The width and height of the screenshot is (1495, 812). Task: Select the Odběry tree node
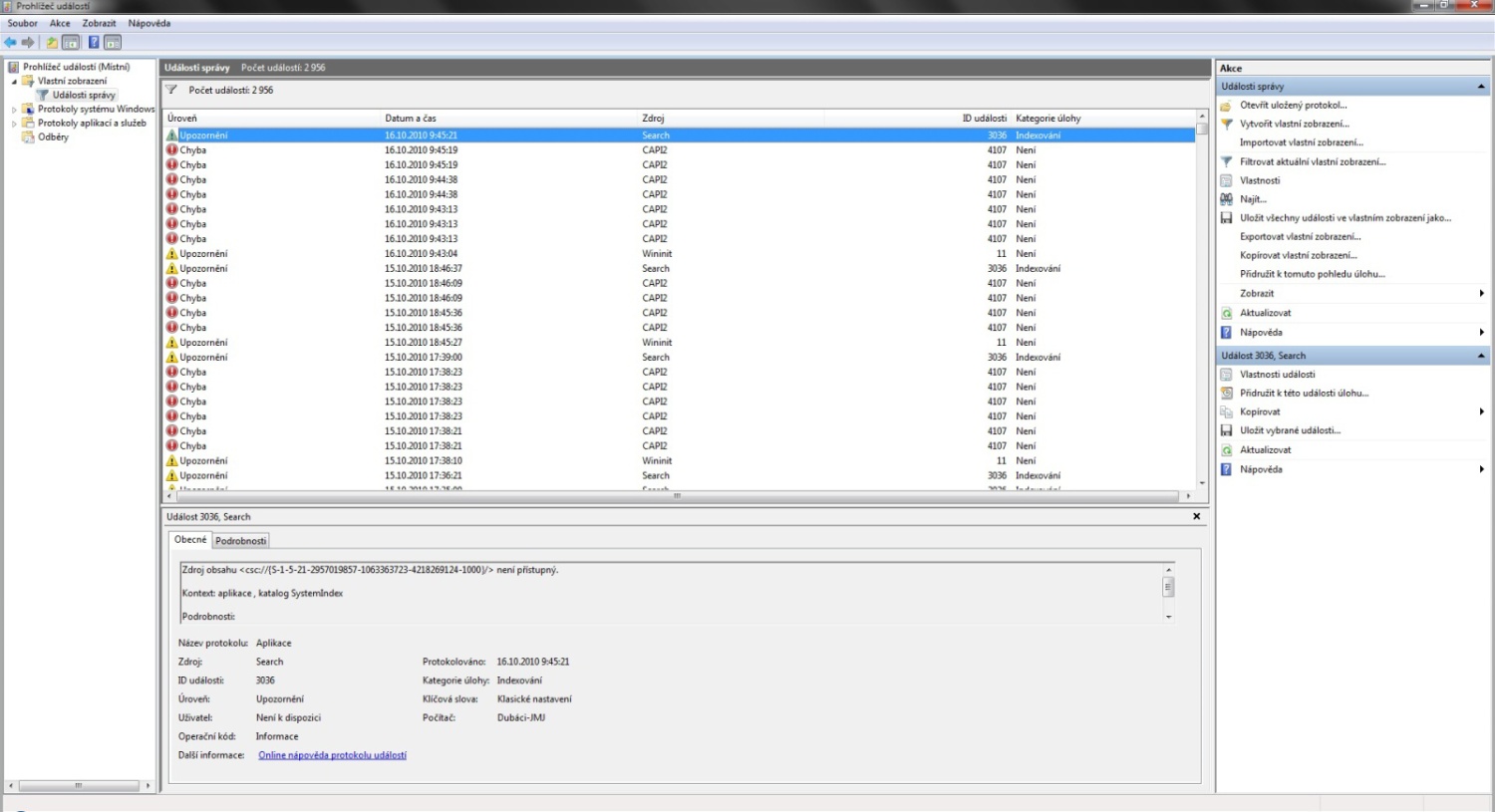pos(53,137)
